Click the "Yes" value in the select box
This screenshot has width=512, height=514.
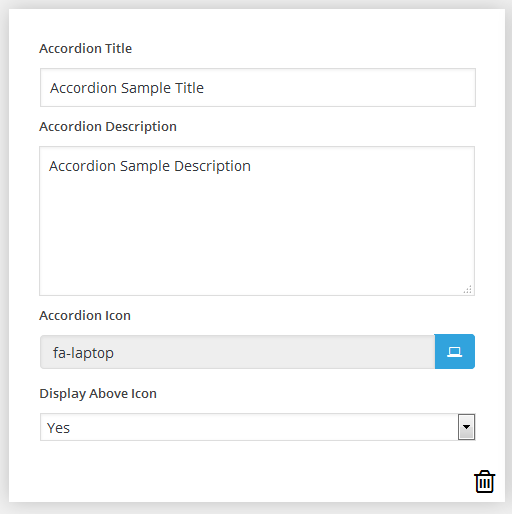[x=58, y=428]
